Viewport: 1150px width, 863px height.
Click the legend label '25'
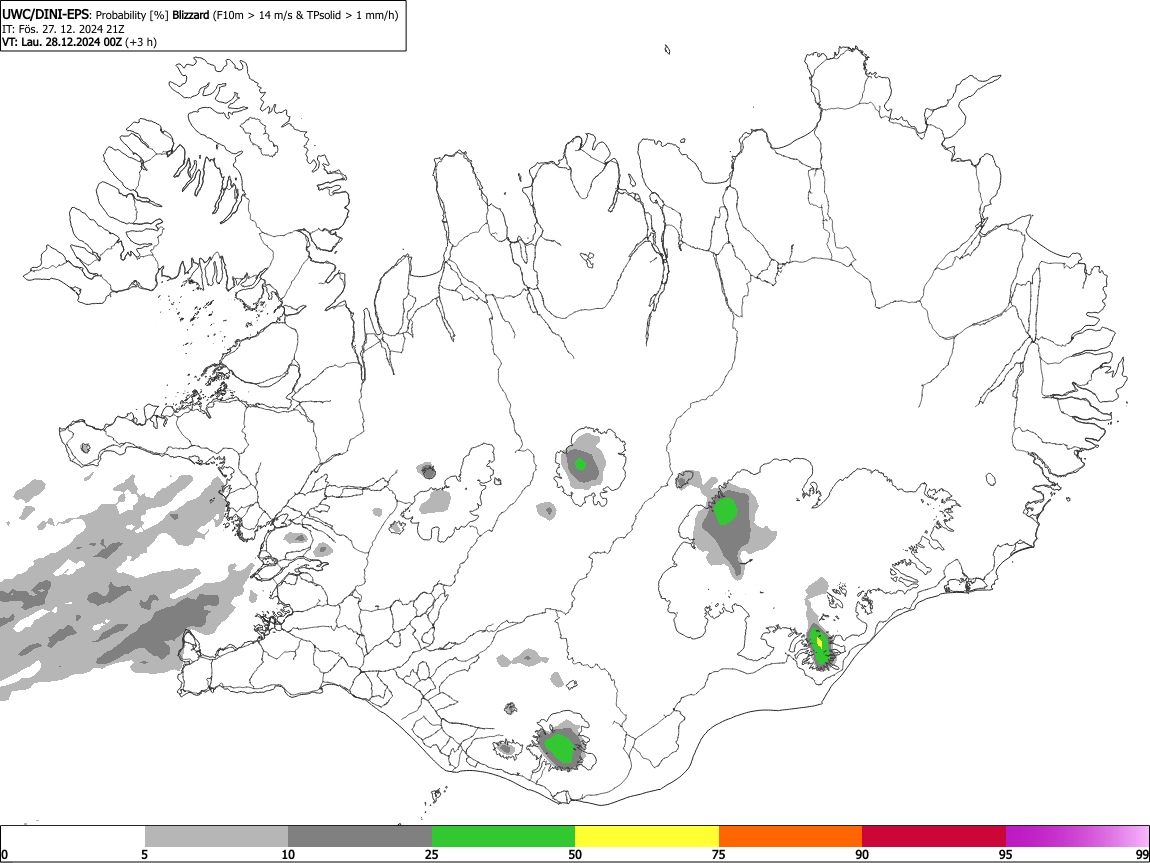coord(432,854)
